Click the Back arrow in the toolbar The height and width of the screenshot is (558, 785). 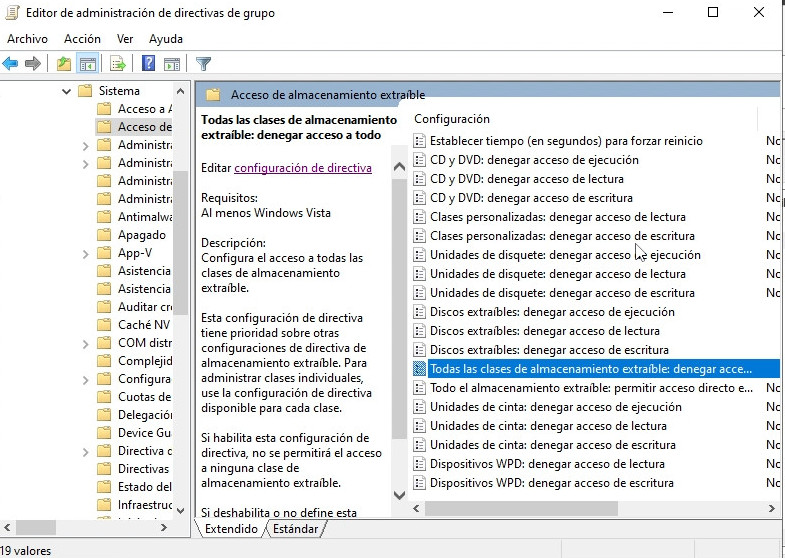11,64
